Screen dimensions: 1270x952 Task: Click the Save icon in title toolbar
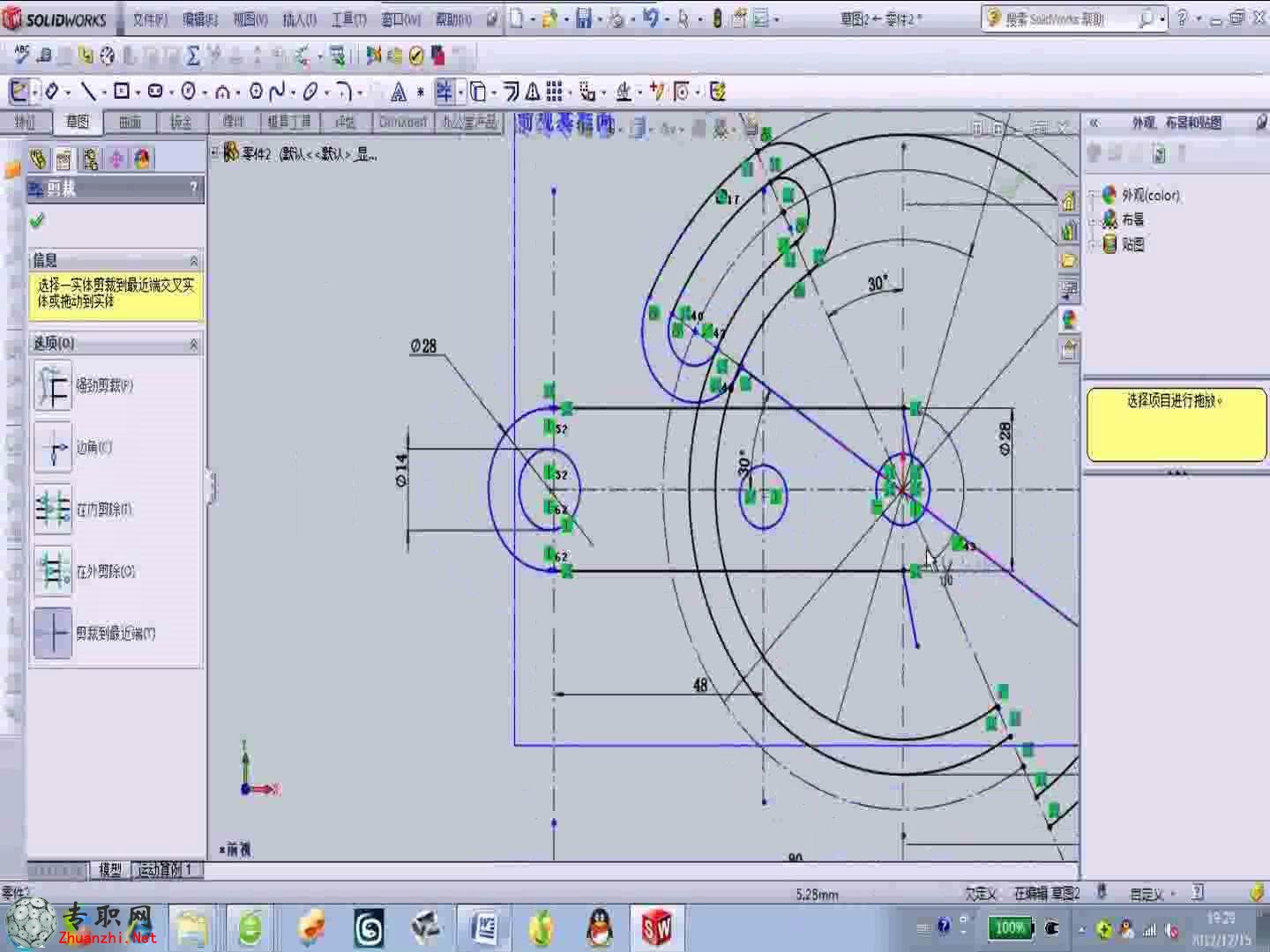click(584, 18)
